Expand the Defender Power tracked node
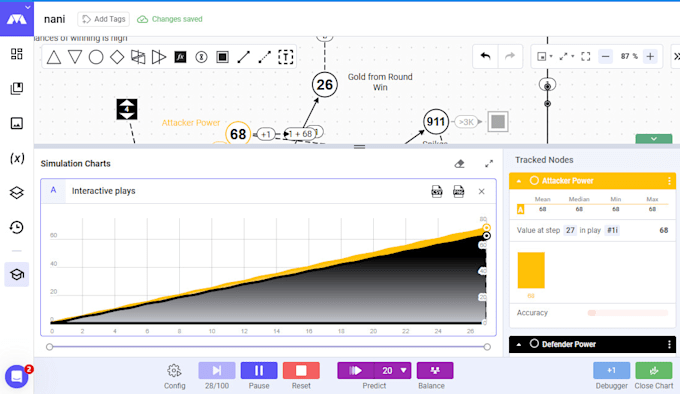 [x=519, y=344]
